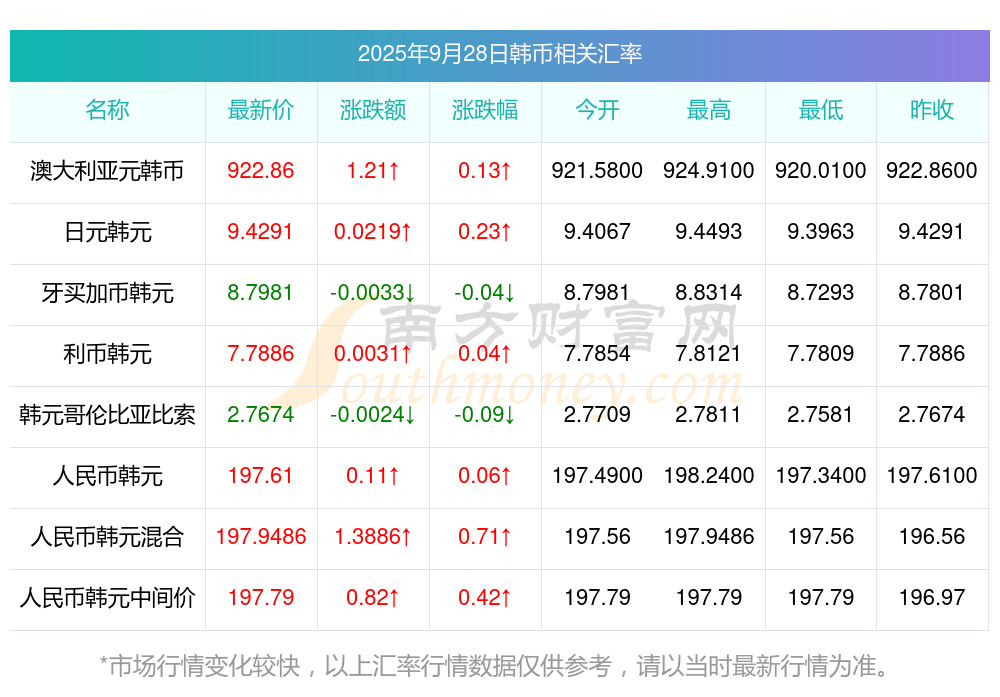Screen dimensions: 1000x697
Task: Click change percent -0.09↓
Action: pos(485,415)
